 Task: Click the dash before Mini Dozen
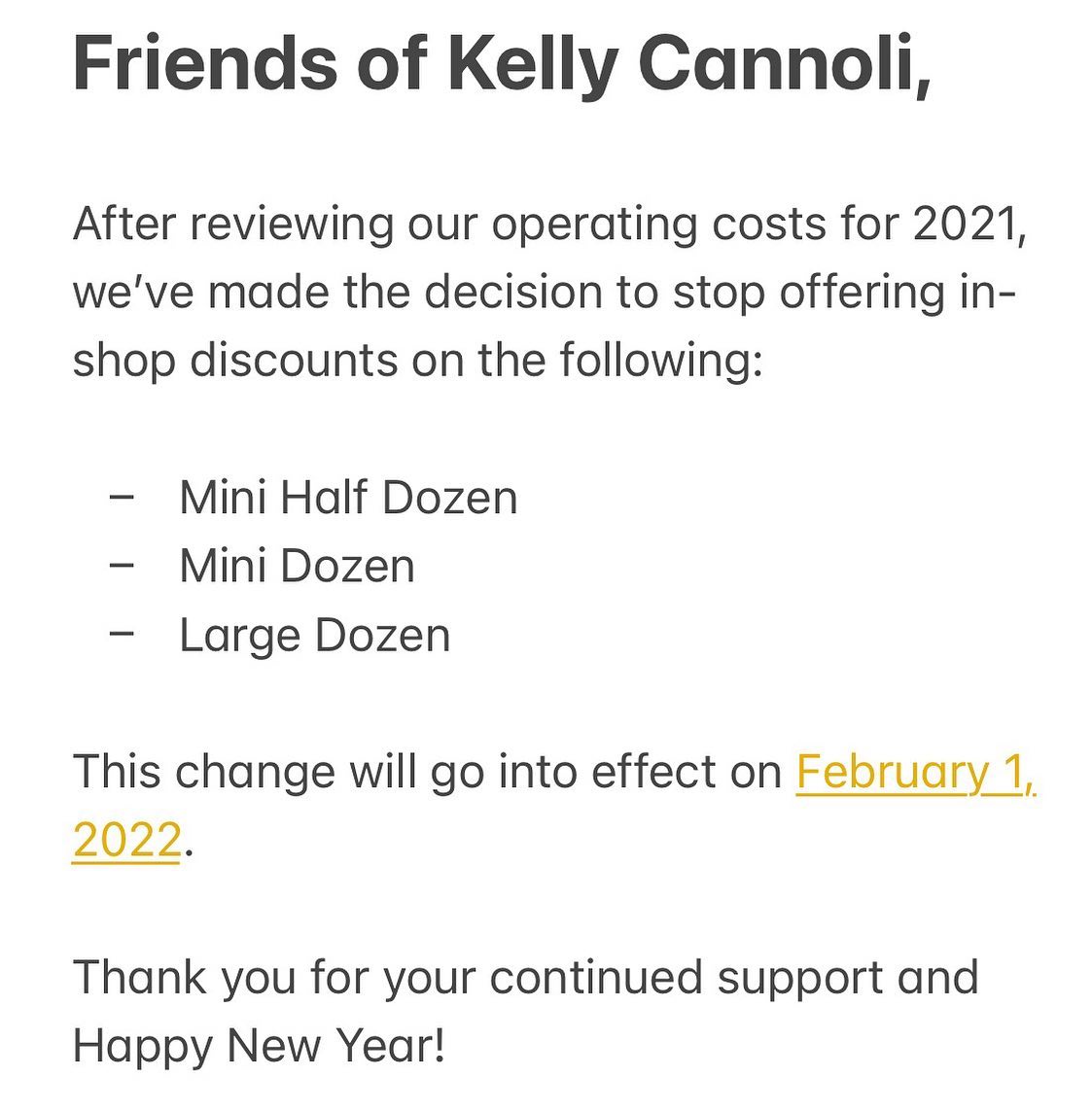tap(123, 567)
